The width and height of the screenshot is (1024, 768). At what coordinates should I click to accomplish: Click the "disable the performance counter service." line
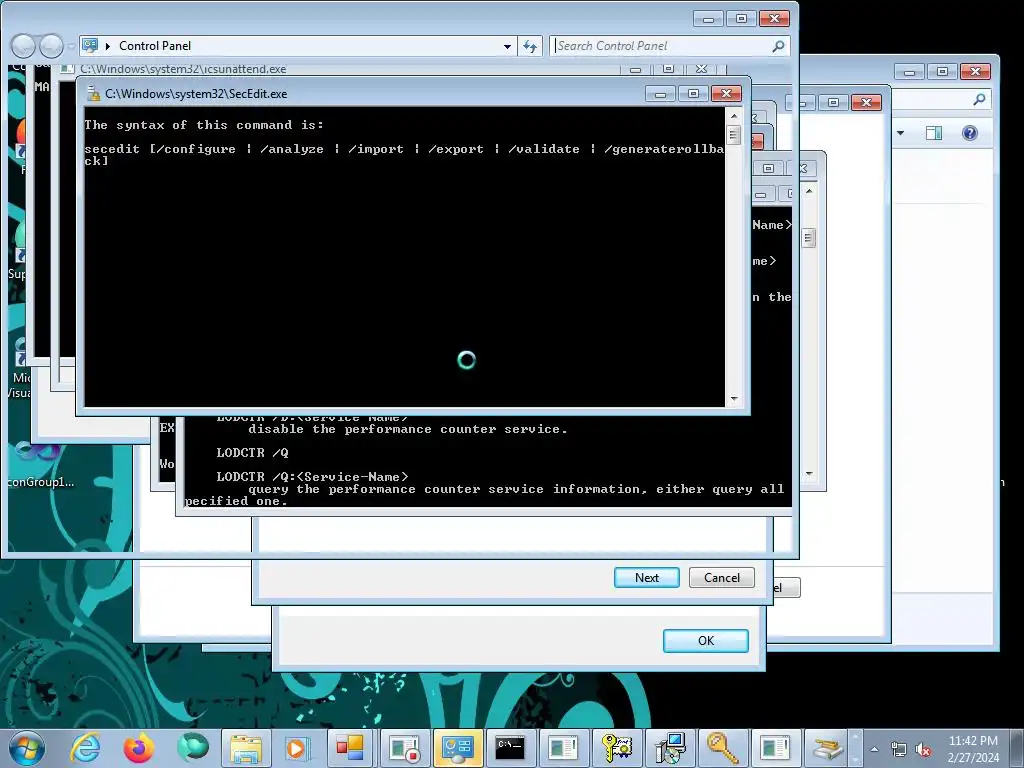point(408,429)
